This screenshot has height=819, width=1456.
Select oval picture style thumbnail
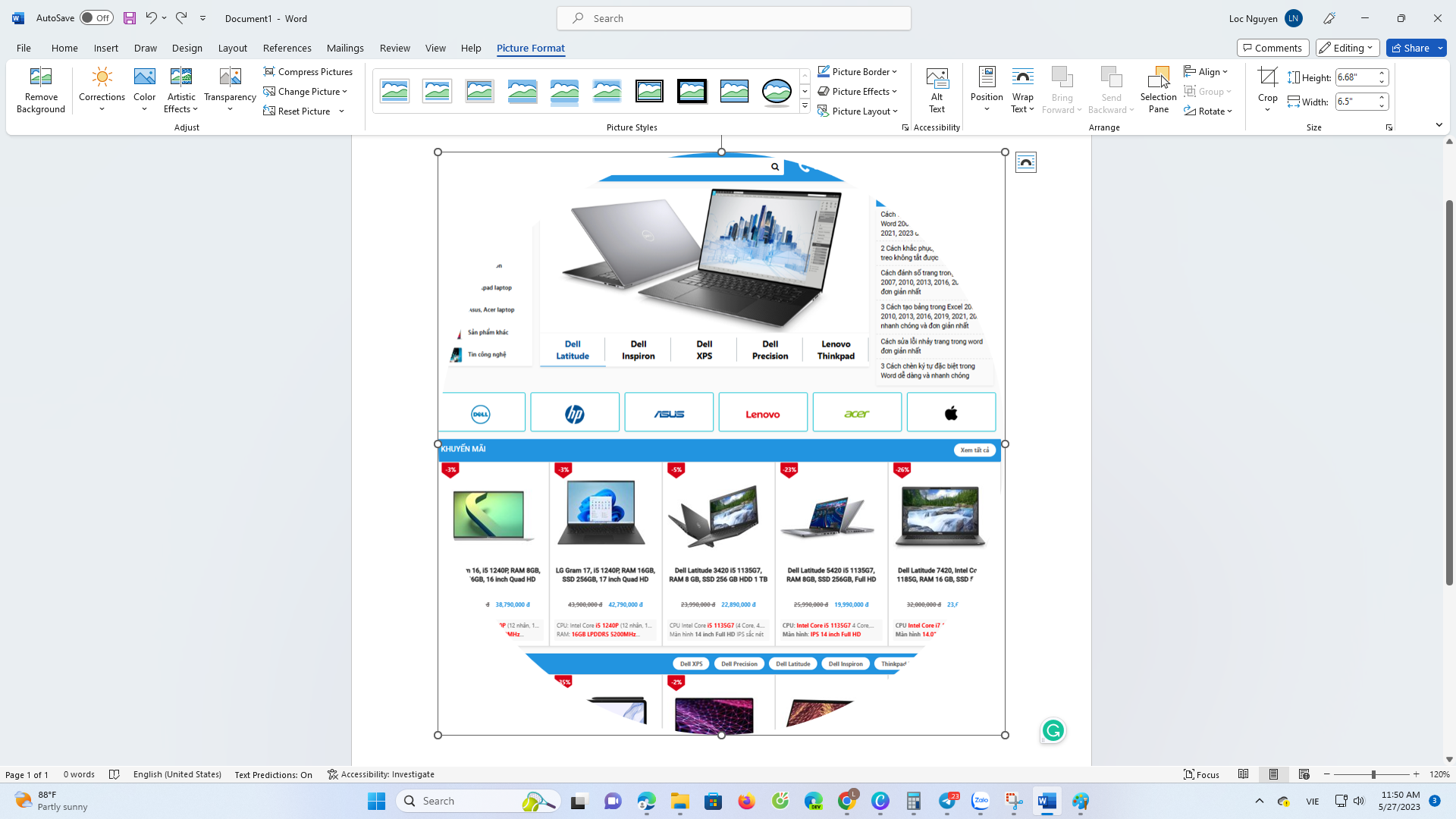777,91
